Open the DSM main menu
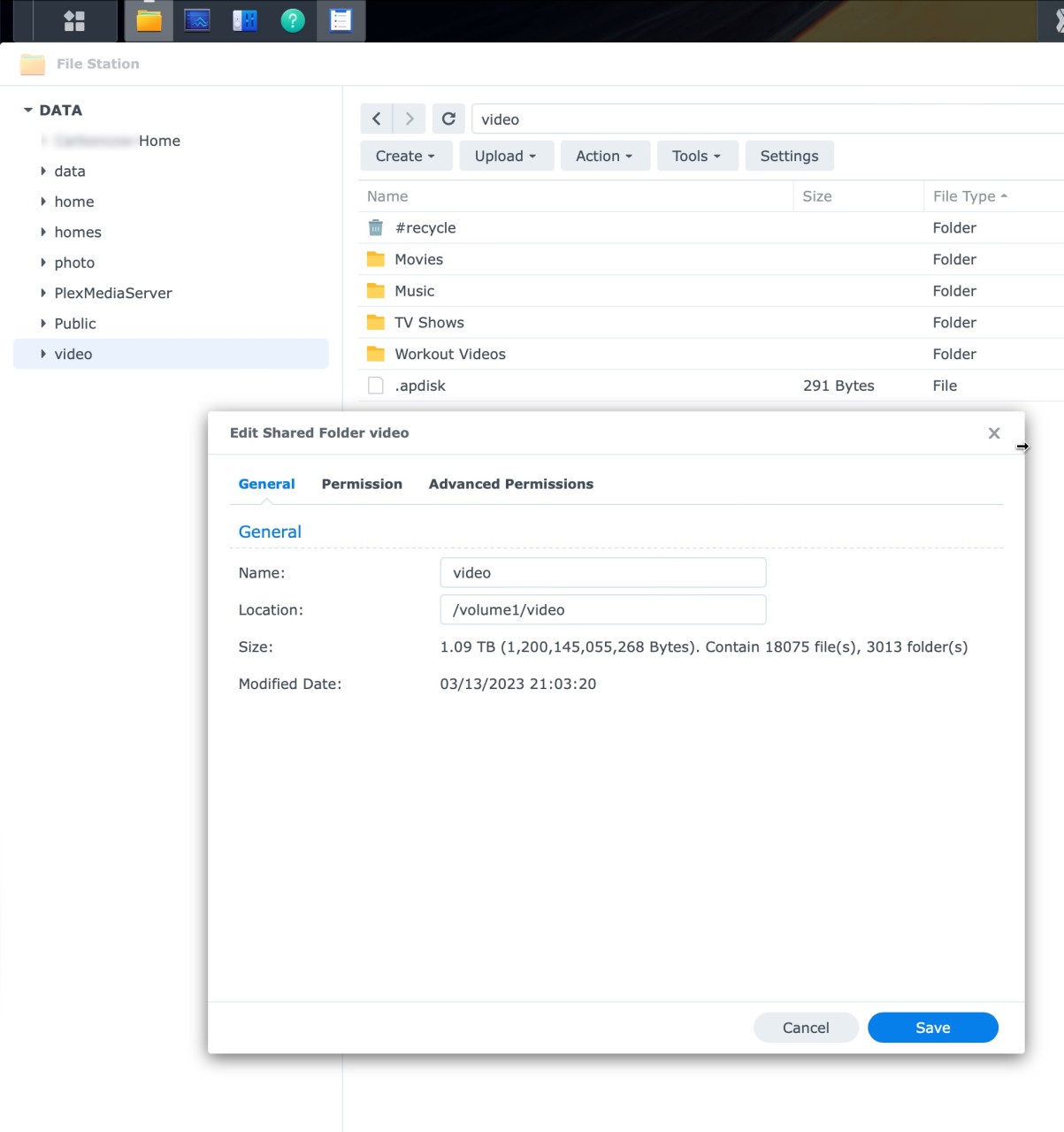This screenshot has width=1064, height=1132. 73,20
